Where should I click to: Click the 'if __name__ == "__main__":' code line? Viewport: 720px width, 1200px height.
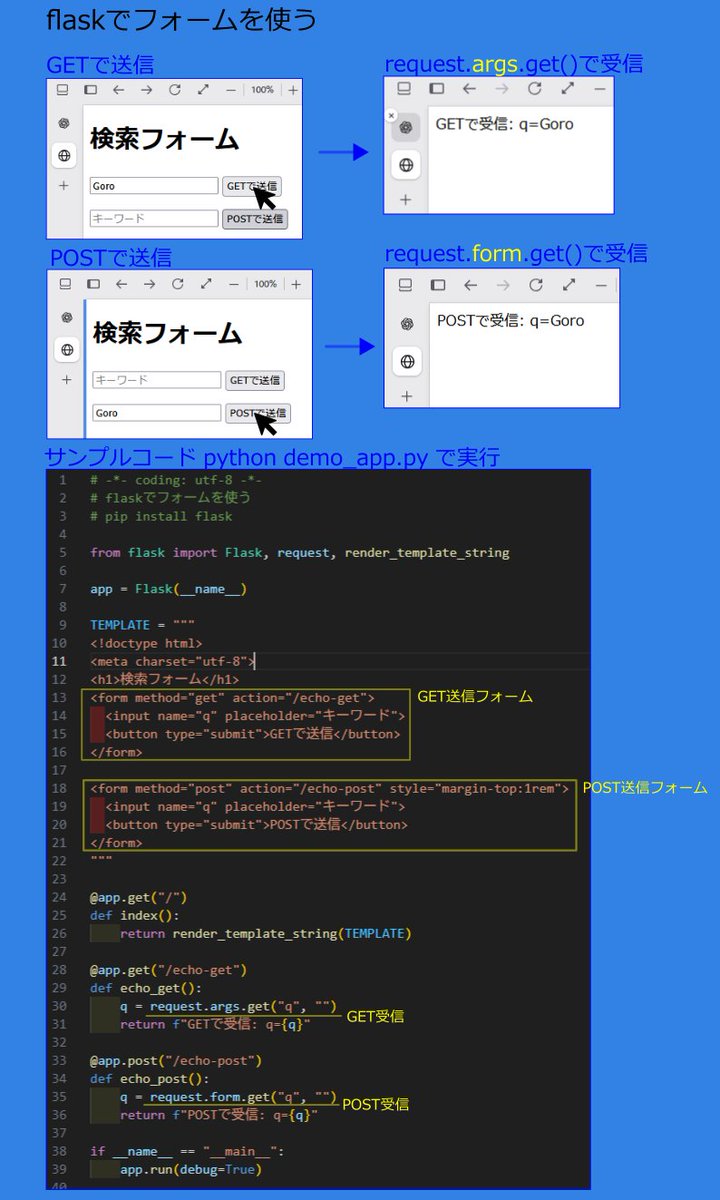pos(187,1151)
